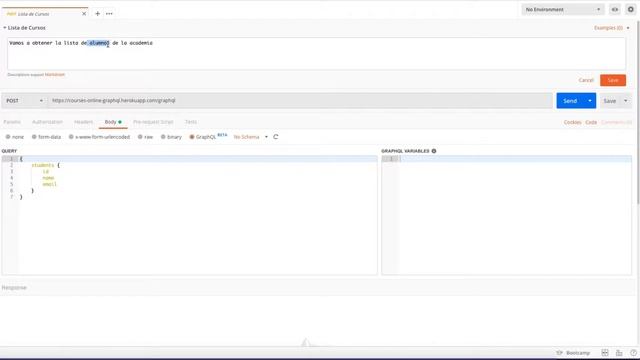Image resolution: width=640 pixels, height=360 pixels.
Task: Close the Lista de Cursos request tab
Action: tap(84, 13)
